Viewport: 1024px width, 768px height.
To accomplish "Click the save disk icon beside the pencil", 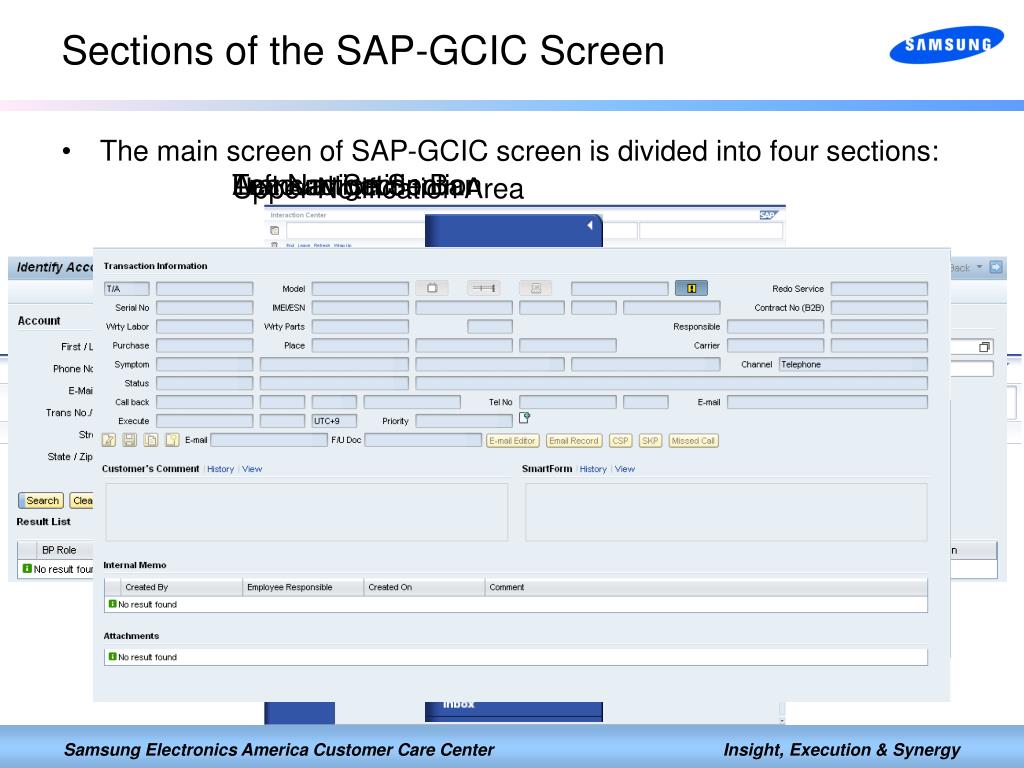I will pyautogui.click(x=130, y=440).
